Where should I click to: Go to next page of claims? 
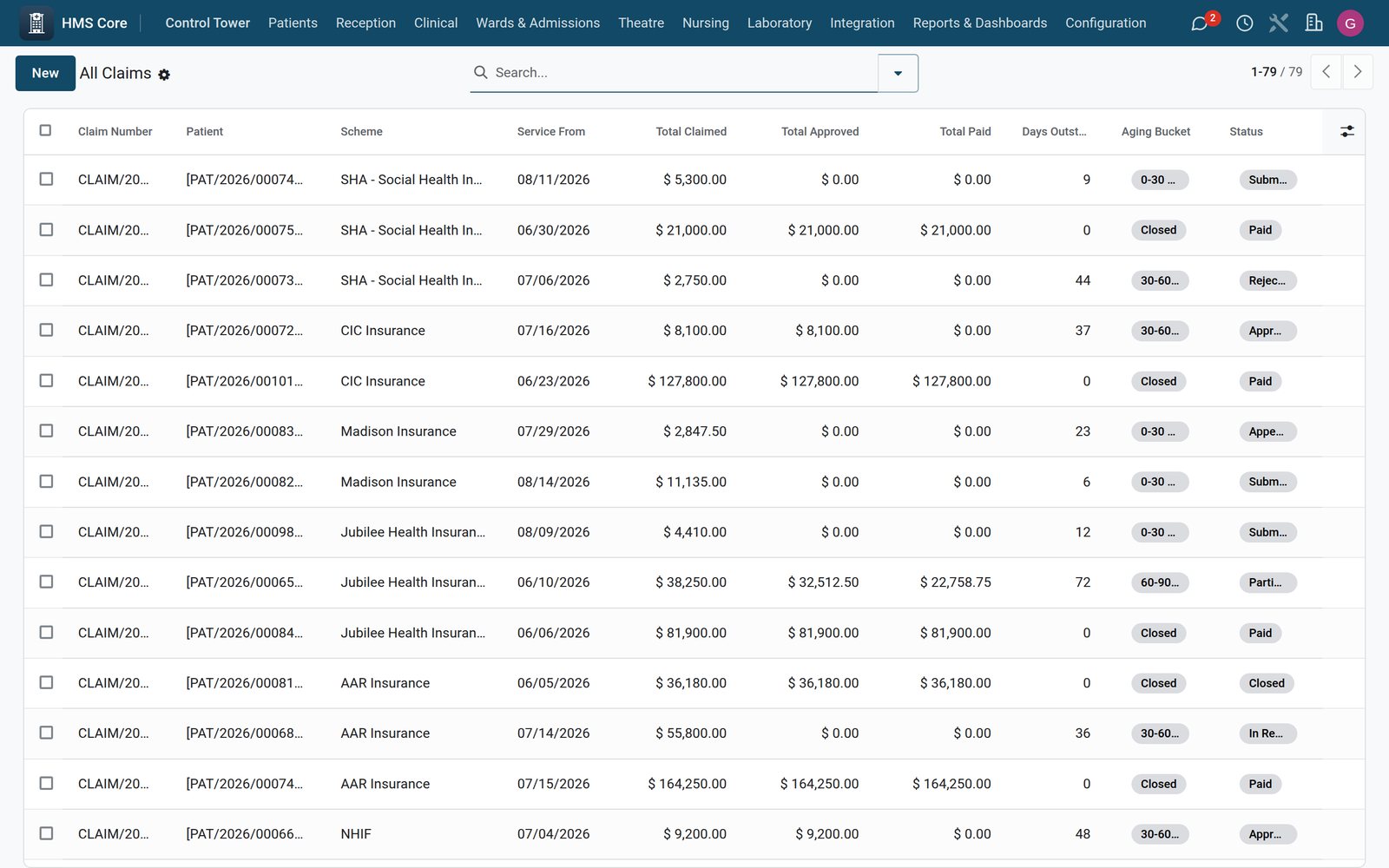1358,72
